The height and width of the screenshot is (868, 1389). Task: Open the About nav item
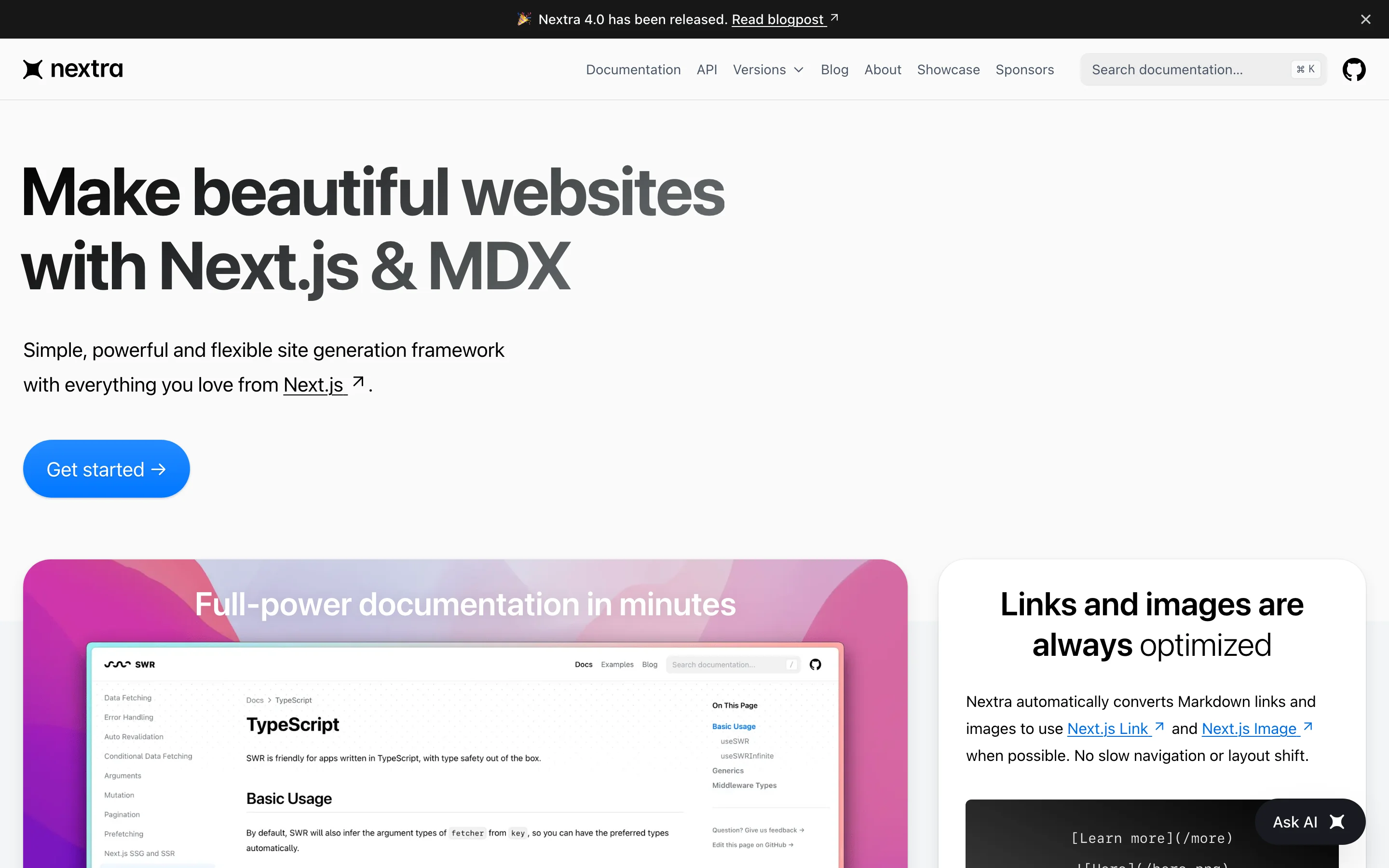pyautogui.click(x=882, y=69)
